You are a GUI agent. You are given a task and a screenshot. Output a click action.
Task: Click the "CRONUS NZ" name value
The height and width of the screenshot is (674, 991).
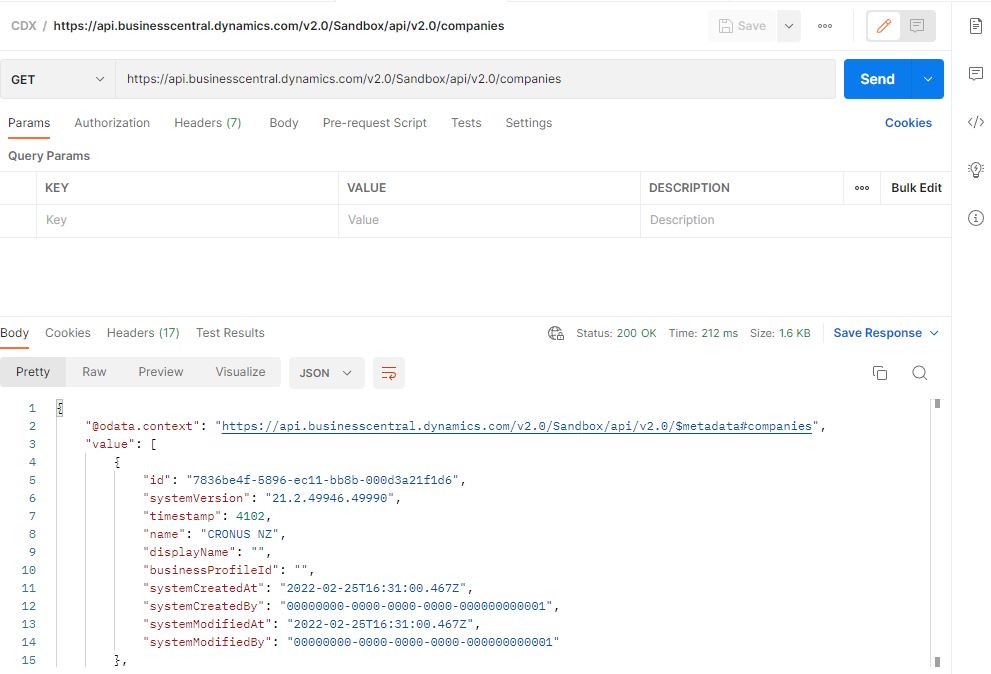click(240, 534)
